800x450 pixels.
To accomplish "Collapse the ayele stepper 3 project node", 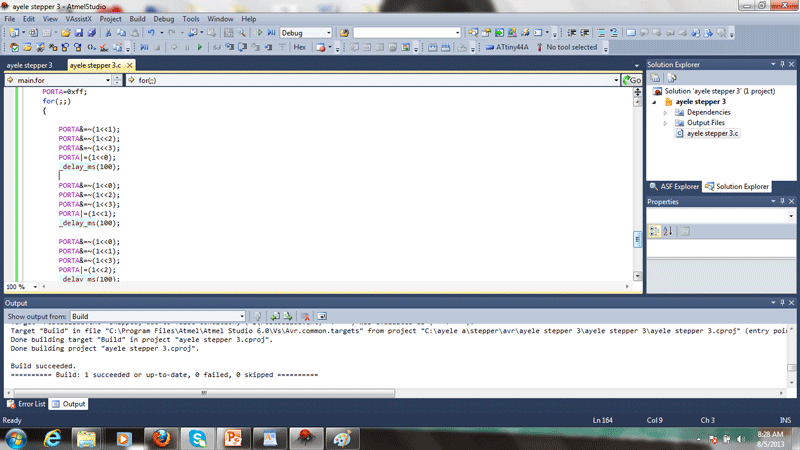I will tap(655, 102).
